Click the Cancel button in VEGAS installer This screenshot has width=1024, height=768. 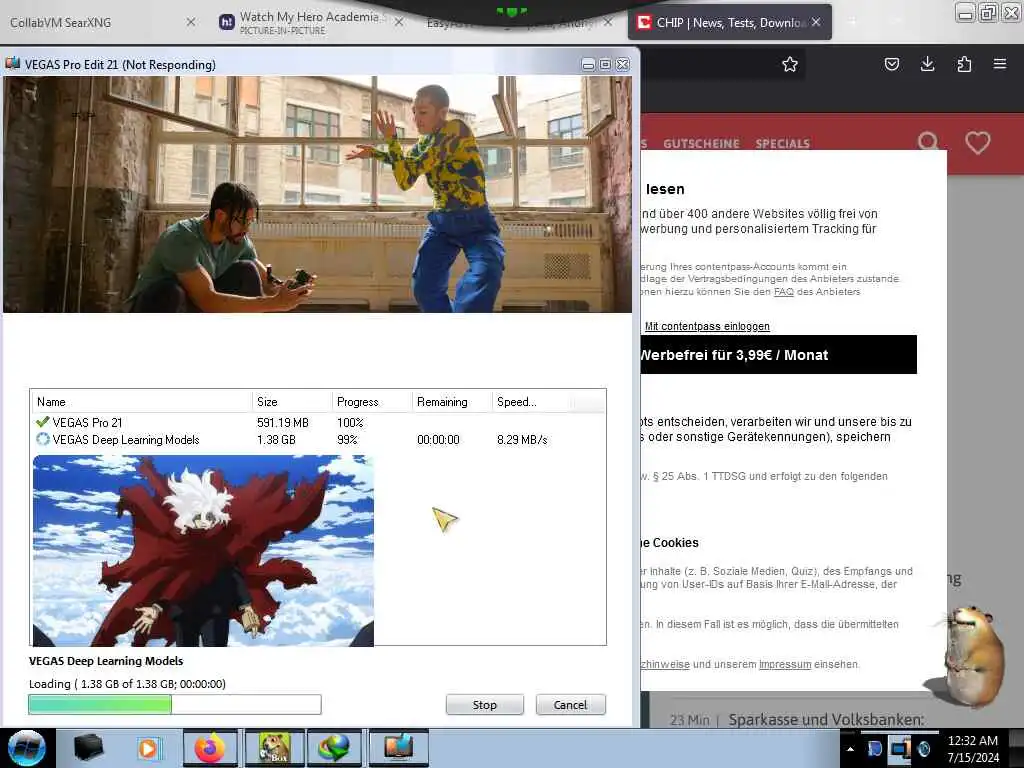click(x=571, y=705)
